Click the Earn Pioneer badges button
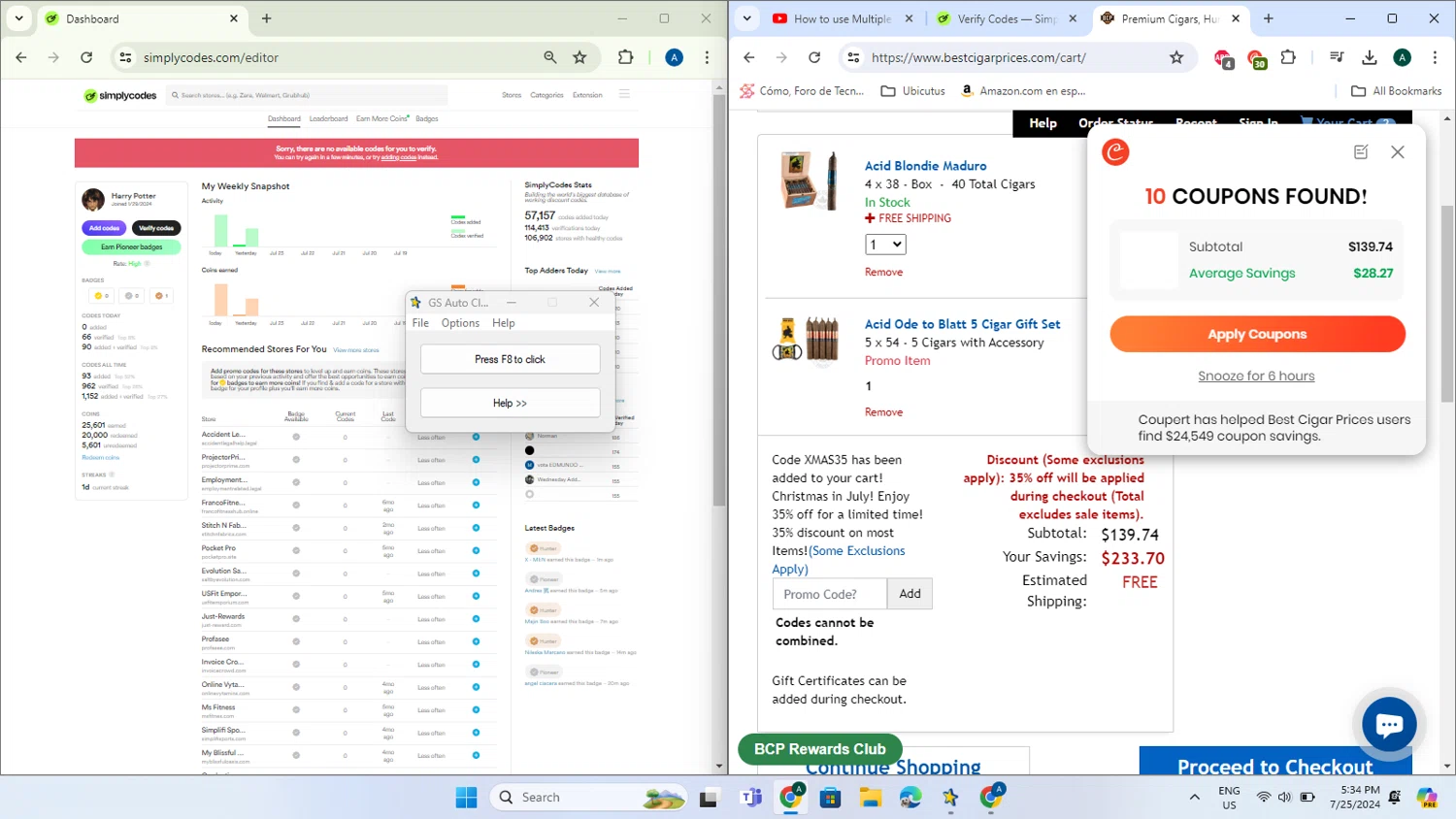Image resolution: width=1456 pixels, height=819 pixels. click(x=131, y=246)
